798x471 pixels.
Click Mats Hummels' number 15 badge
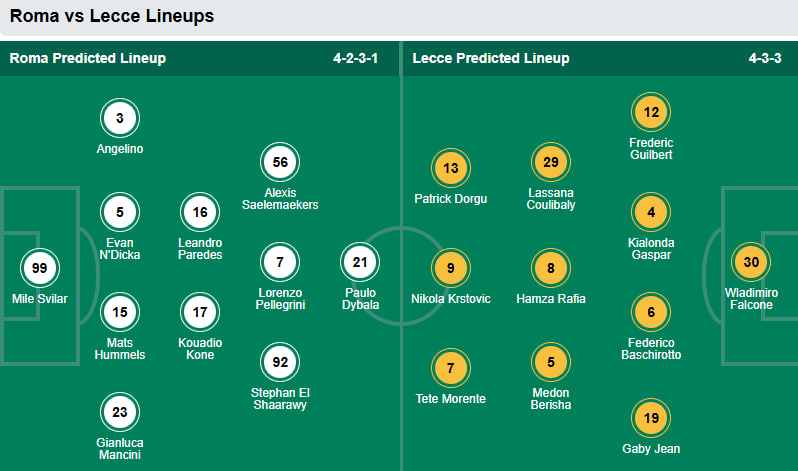point(120,312)
